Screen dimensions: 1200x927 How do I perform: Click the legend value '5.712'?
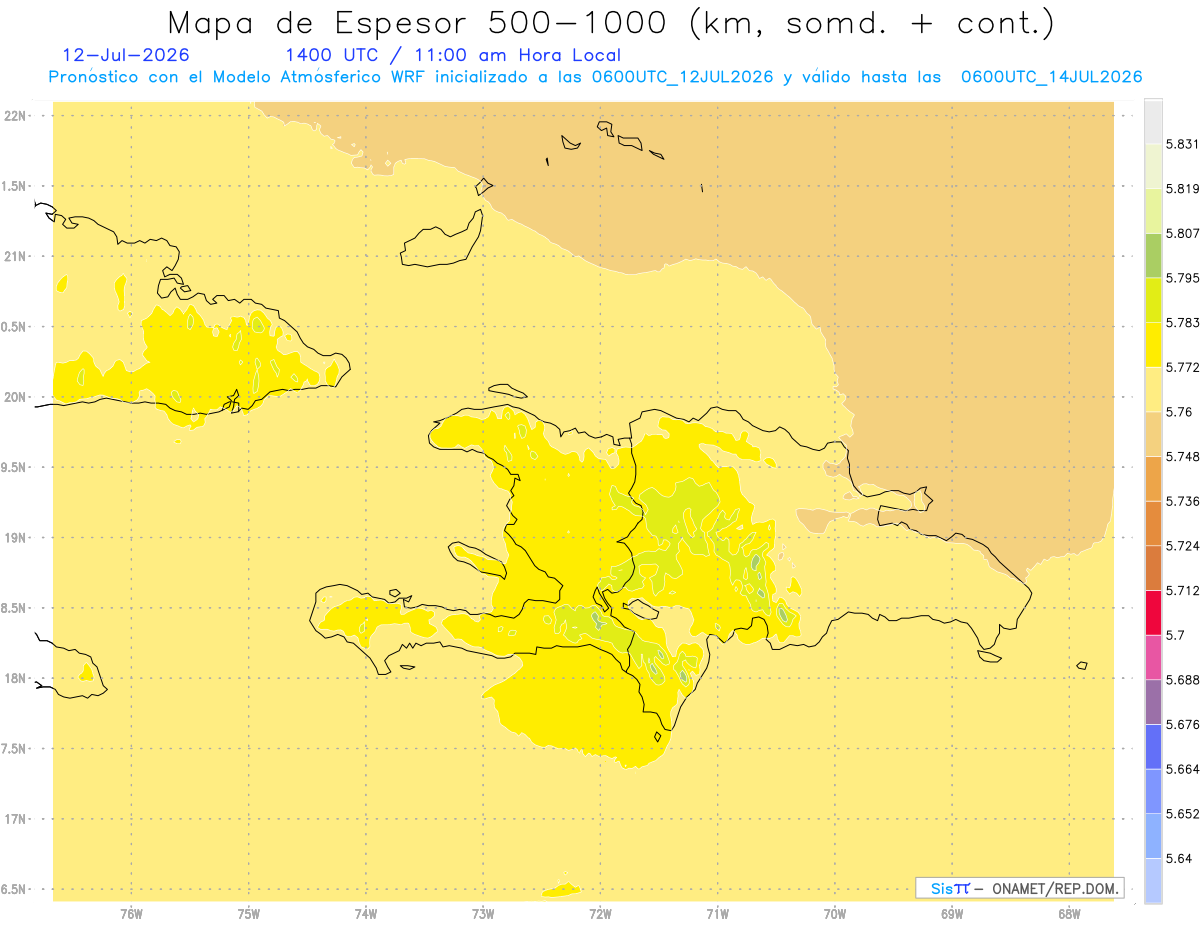click(x=1183, y=590)
